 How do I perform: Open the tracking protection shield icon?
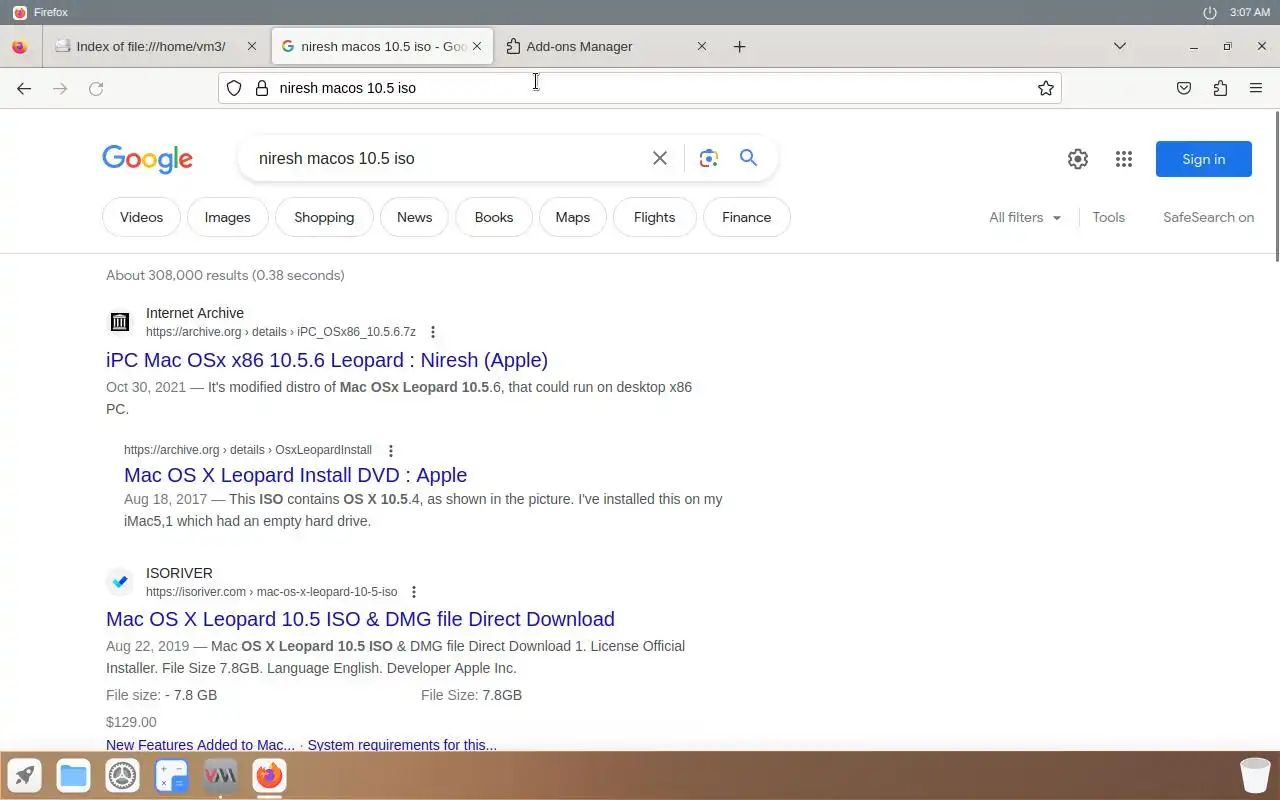click(234, 88)
